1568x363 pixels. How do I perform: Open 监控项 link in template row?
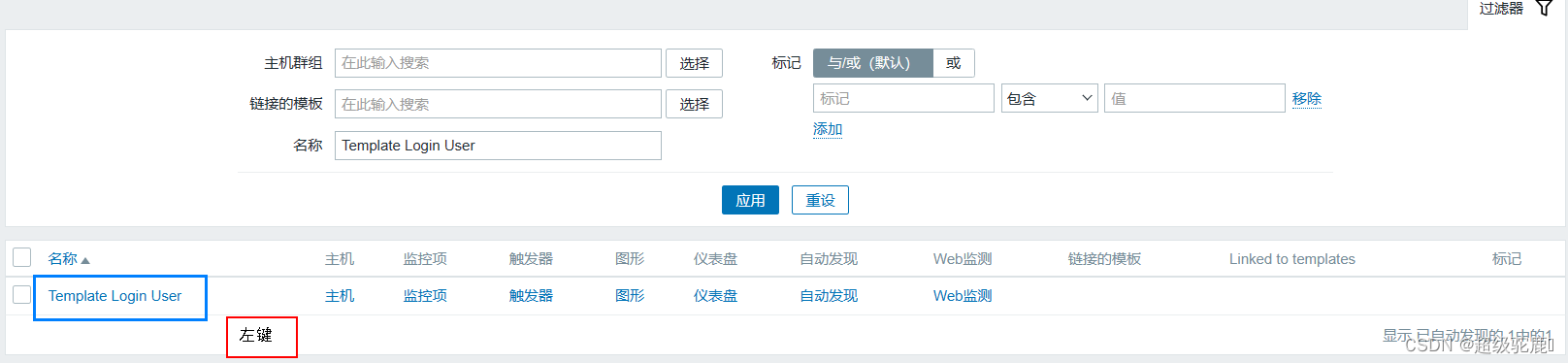pyautogui.click(x=425, y=296)
